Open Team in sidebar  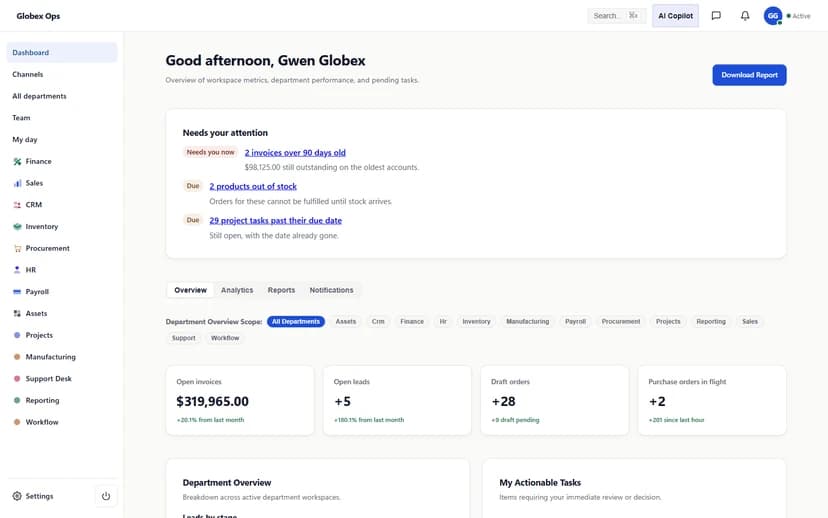(x=62, y=118)
